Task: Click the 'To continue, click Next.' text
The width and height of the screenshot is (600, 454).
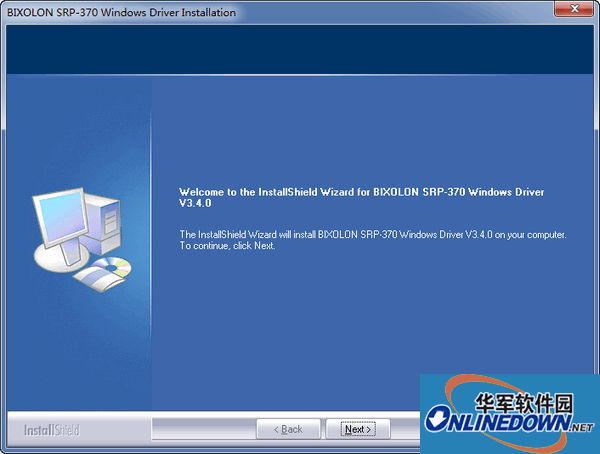Action: coord(227,246)
